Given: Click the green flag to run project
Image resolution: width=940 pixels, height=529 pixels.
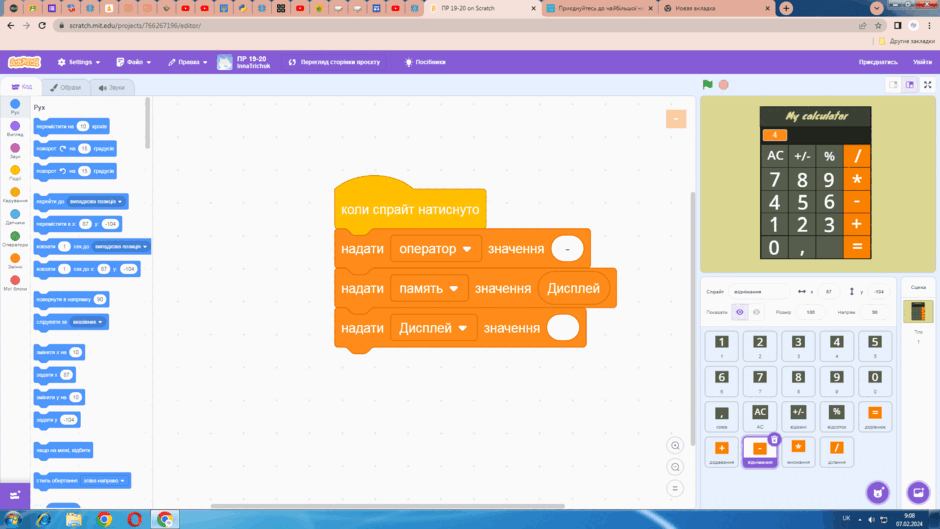Looking at the screenshot, I should (x=707, y=85).
